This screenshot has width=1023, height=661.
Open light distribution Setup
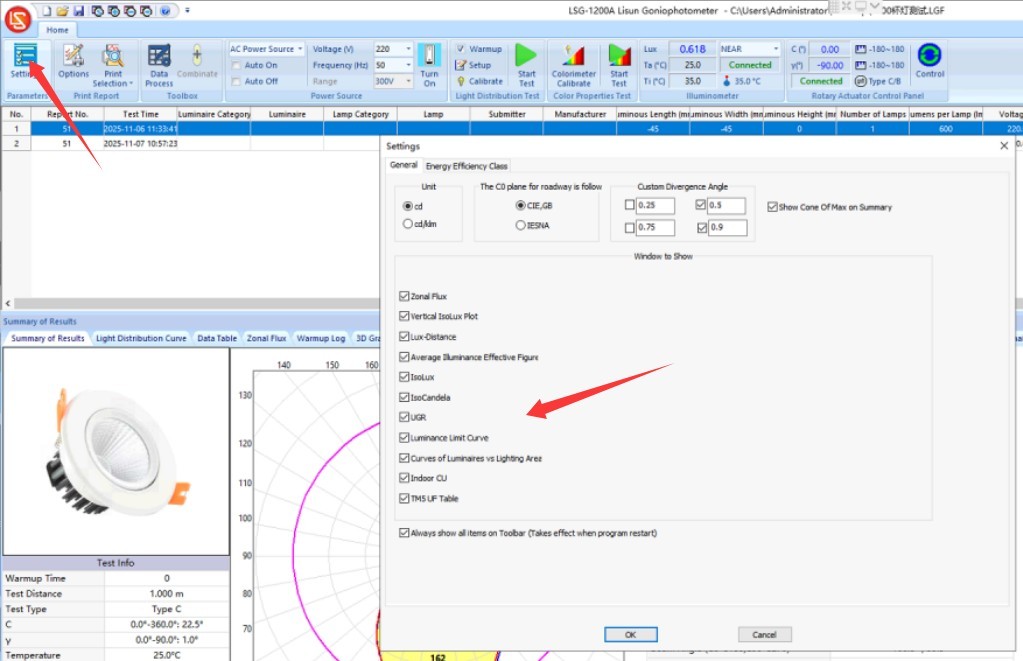473,65
